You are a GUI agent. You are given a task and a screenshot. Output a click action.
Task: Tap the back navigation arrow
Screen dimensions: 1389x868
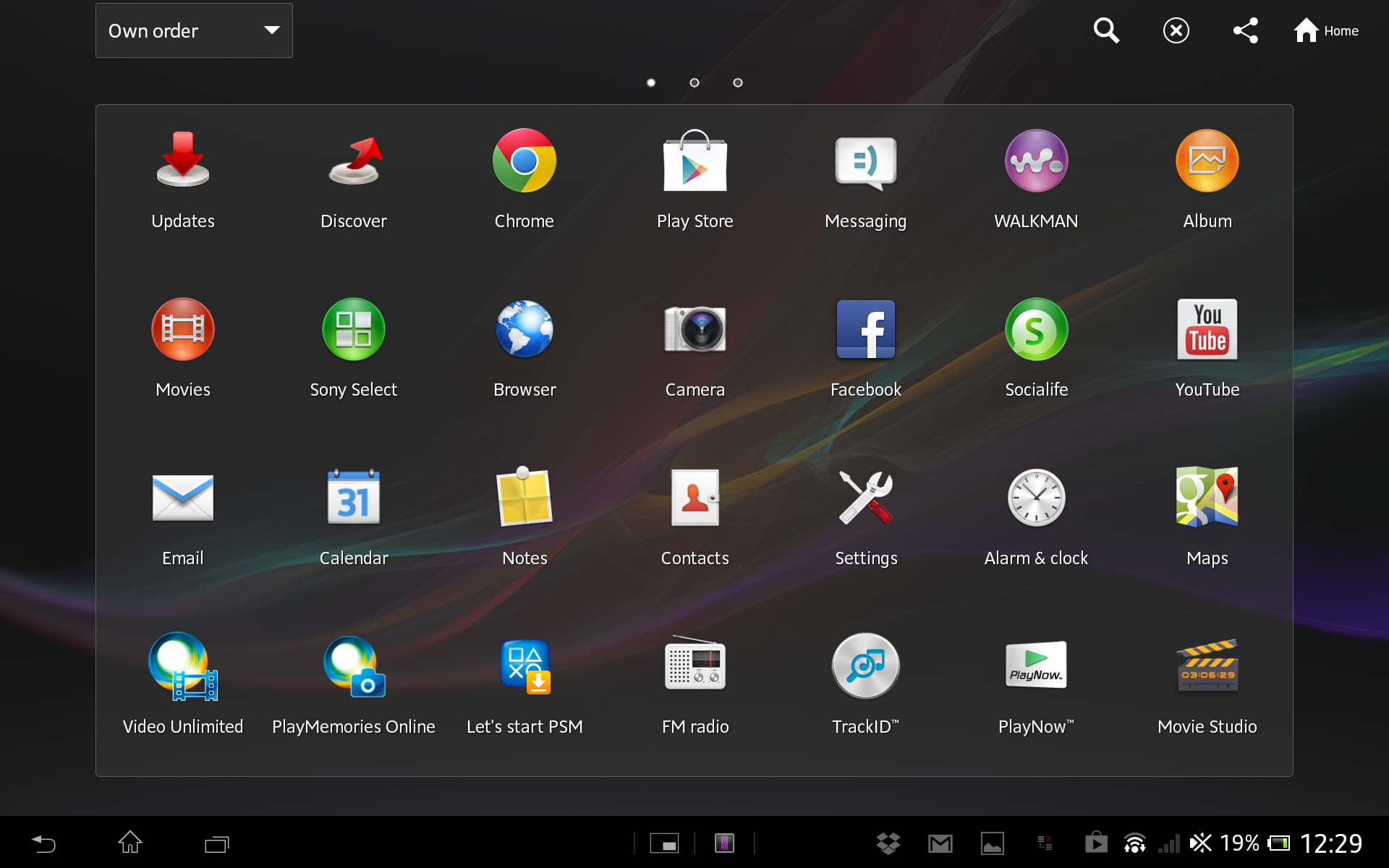pyautogui.click(x=43, y=843)
